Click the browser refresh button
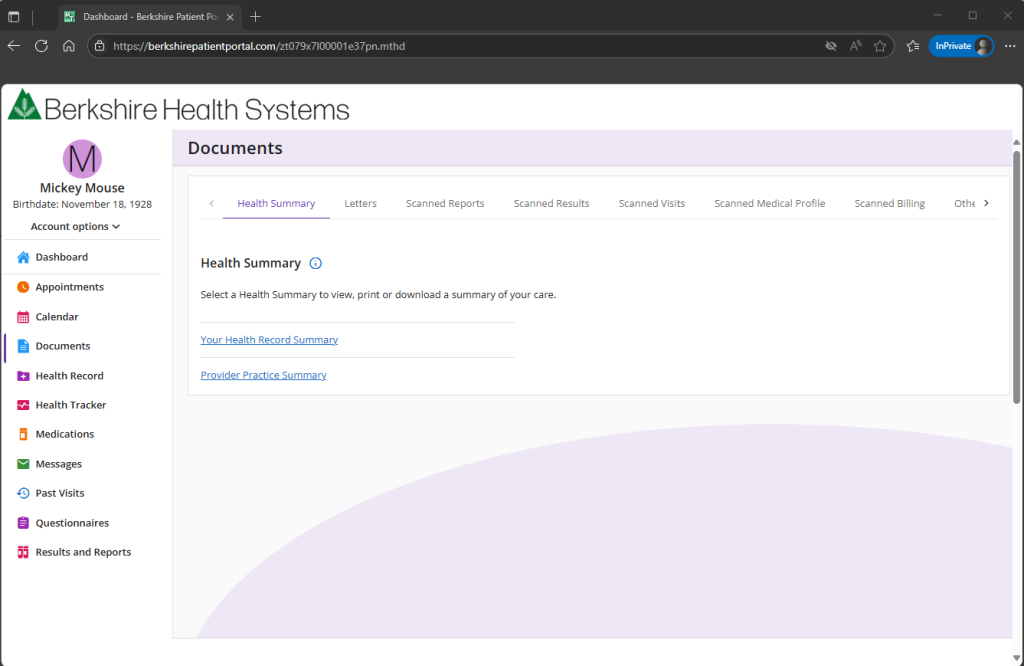Image resolution: width=1024 pixels, height=666 pixels. [41, 46]
